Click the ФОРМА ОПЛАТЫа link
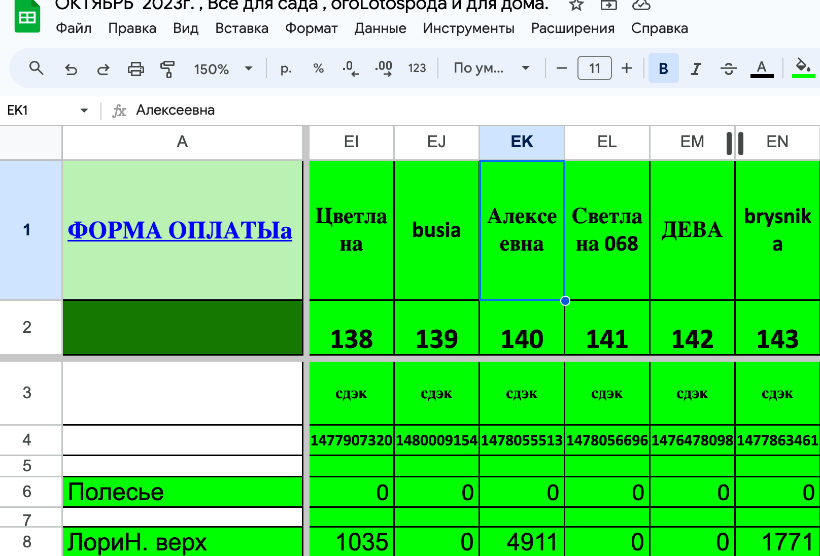The width and height of the screenshot is (820, 556). 180,231
